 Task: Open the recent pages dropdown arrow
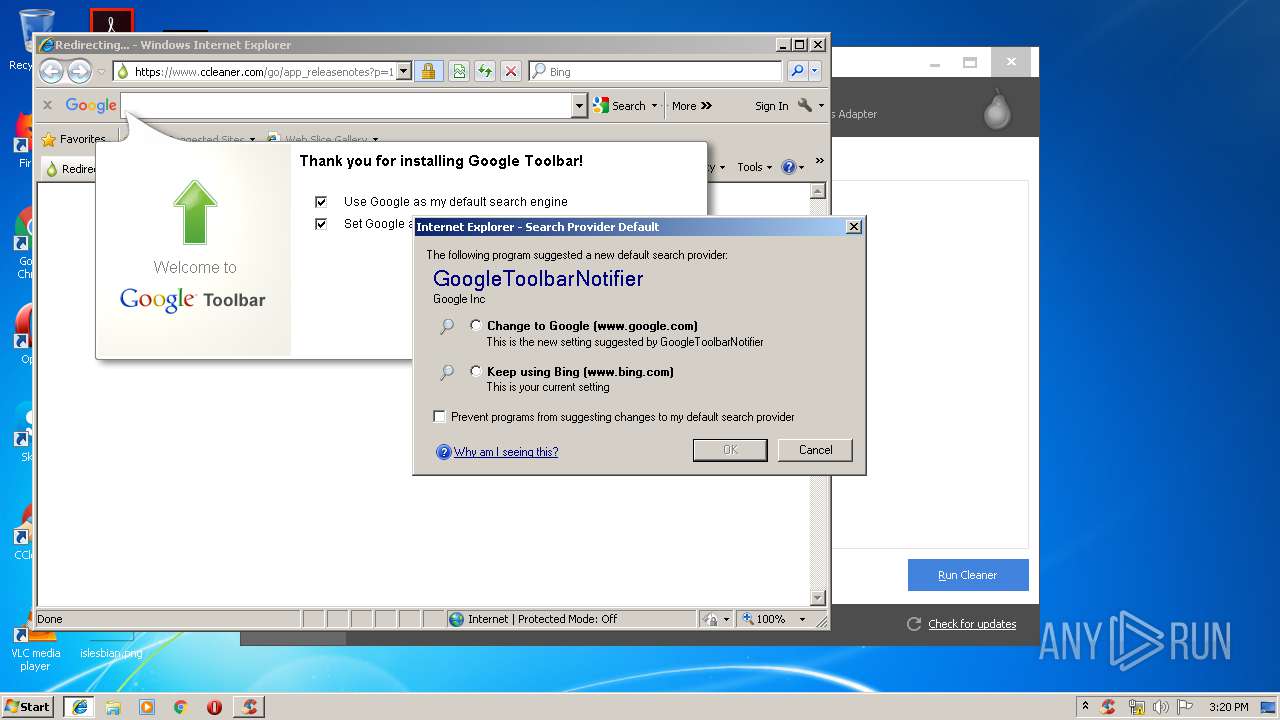tap(101, 72)
